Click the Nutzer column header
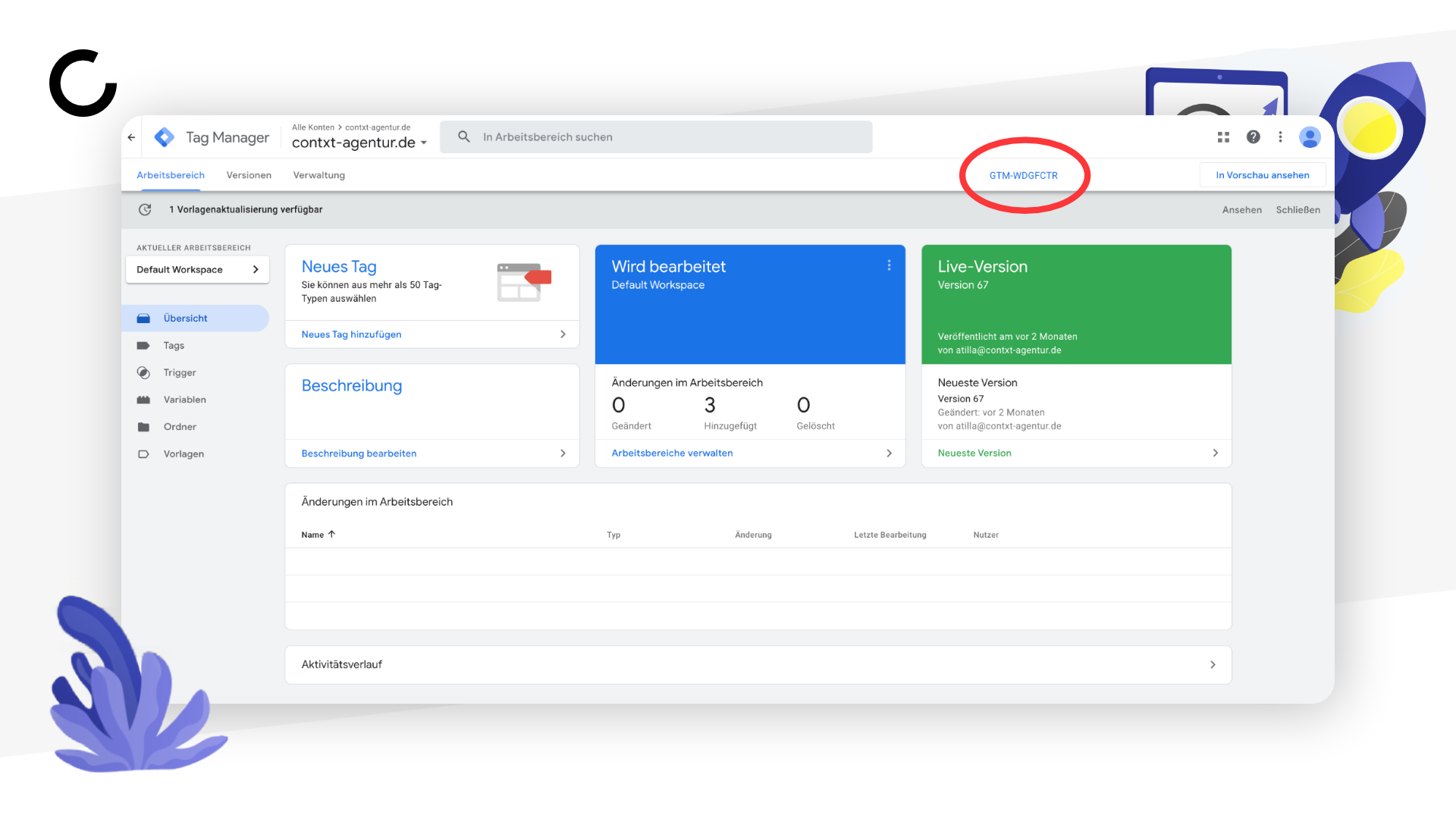This screenshot has width=1456, height=819. pyautogui.click(x=986, y=535)
